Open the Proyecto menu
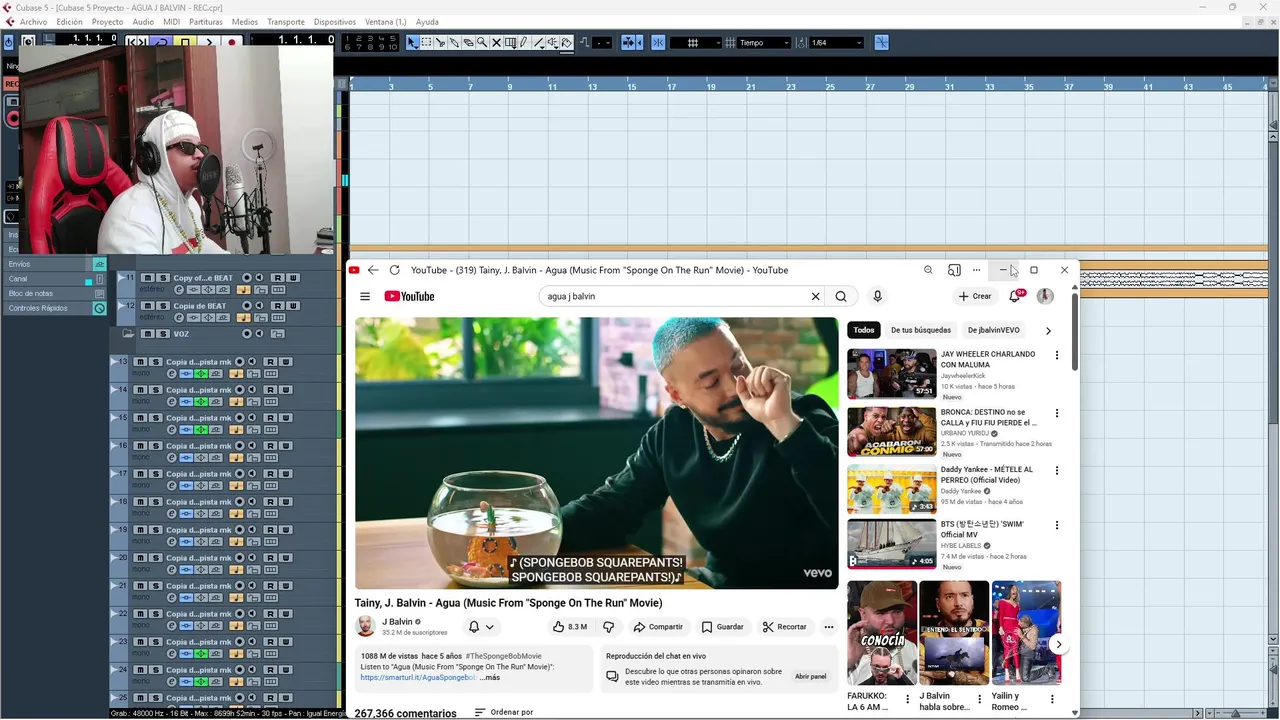 click(x=107, y=22)
